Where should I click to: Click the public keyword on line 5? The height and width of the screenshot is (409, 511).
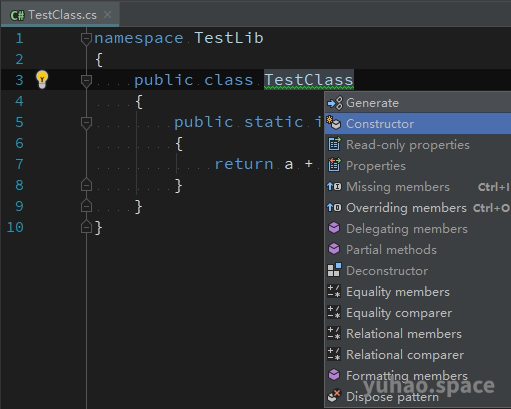click(203, 122)
